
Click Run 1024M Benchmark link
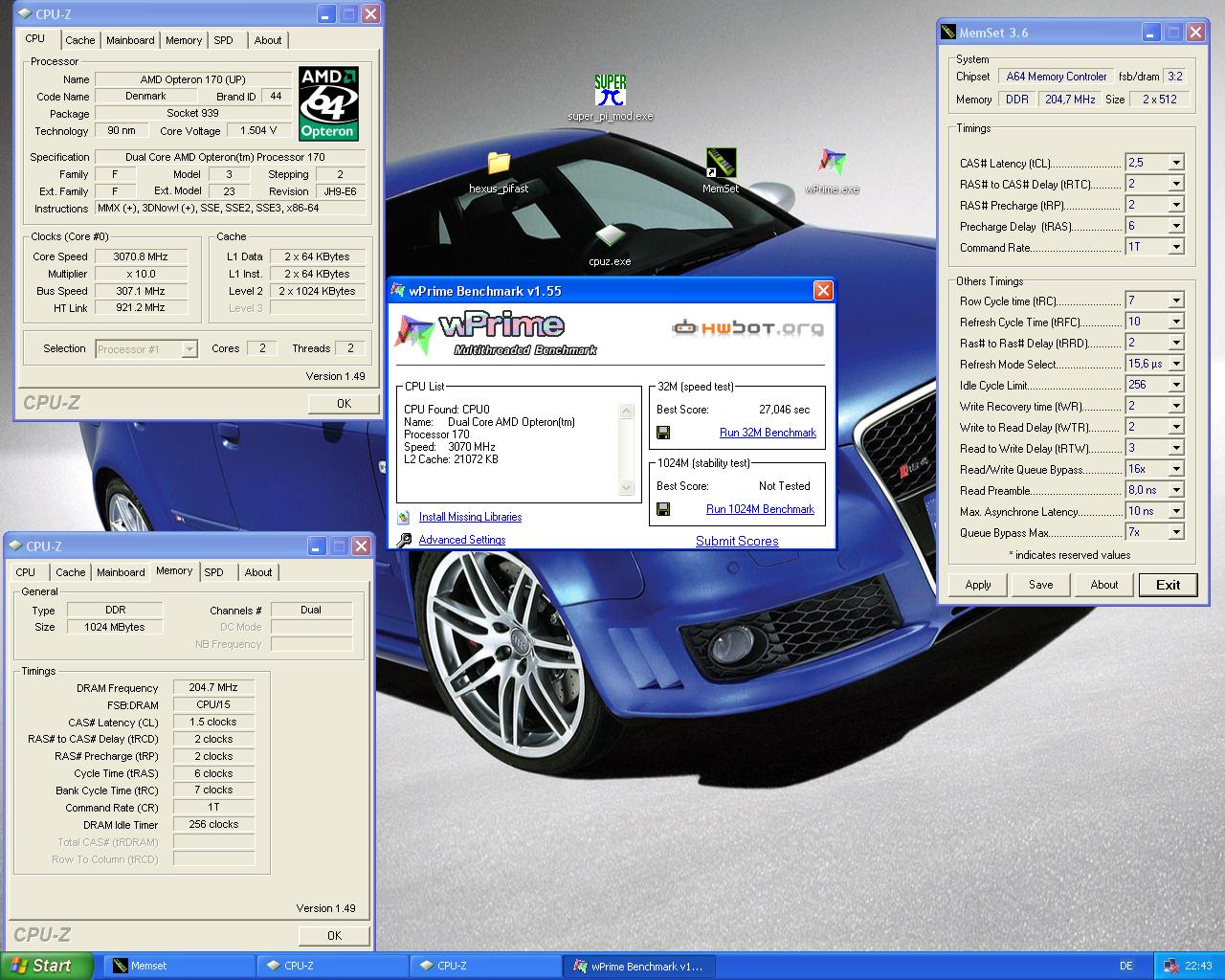760,509
